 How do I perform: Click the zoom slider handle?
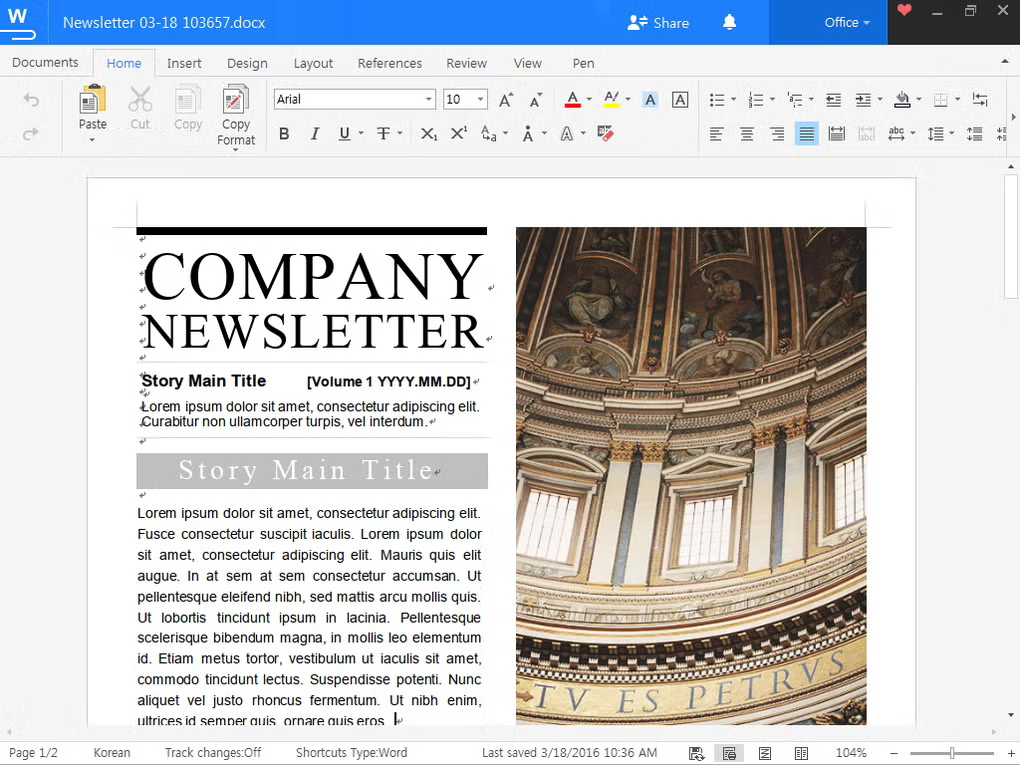pyautogui.click(x=952, y=752)
